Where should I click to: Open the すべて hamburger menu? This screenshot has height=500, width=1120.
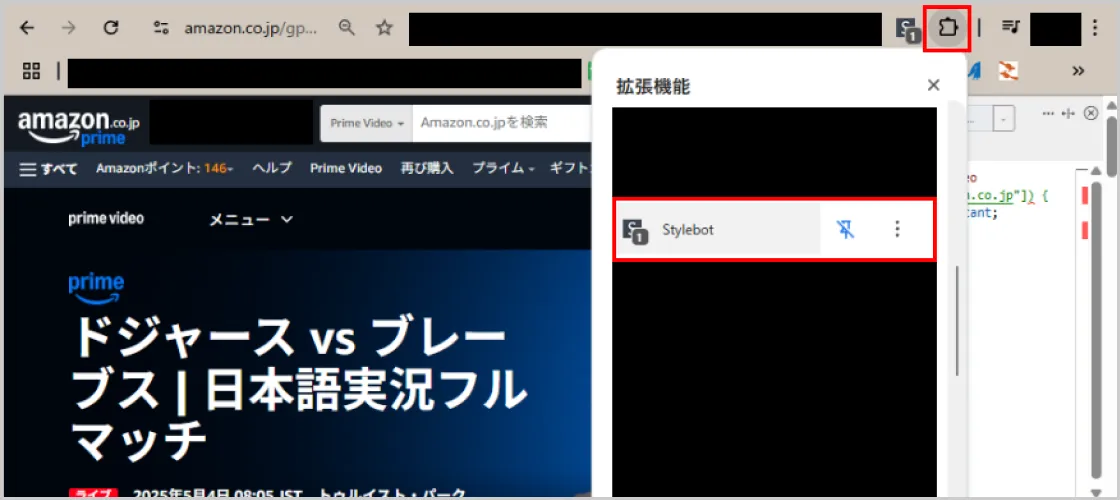(49, 169)
